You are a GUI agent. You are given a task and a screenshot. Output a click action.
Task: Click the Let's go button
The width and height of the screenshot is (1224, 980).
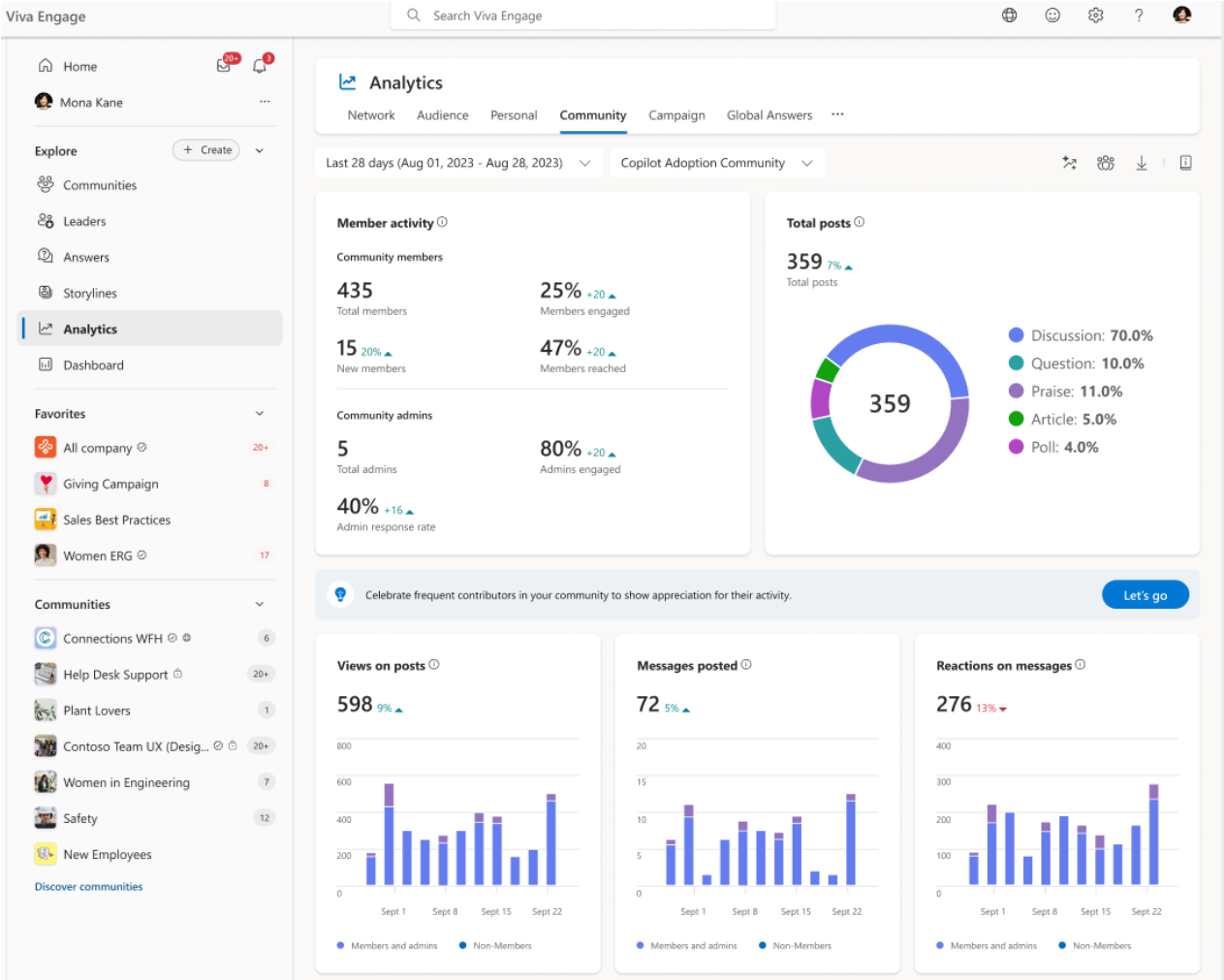[1145, 595]
